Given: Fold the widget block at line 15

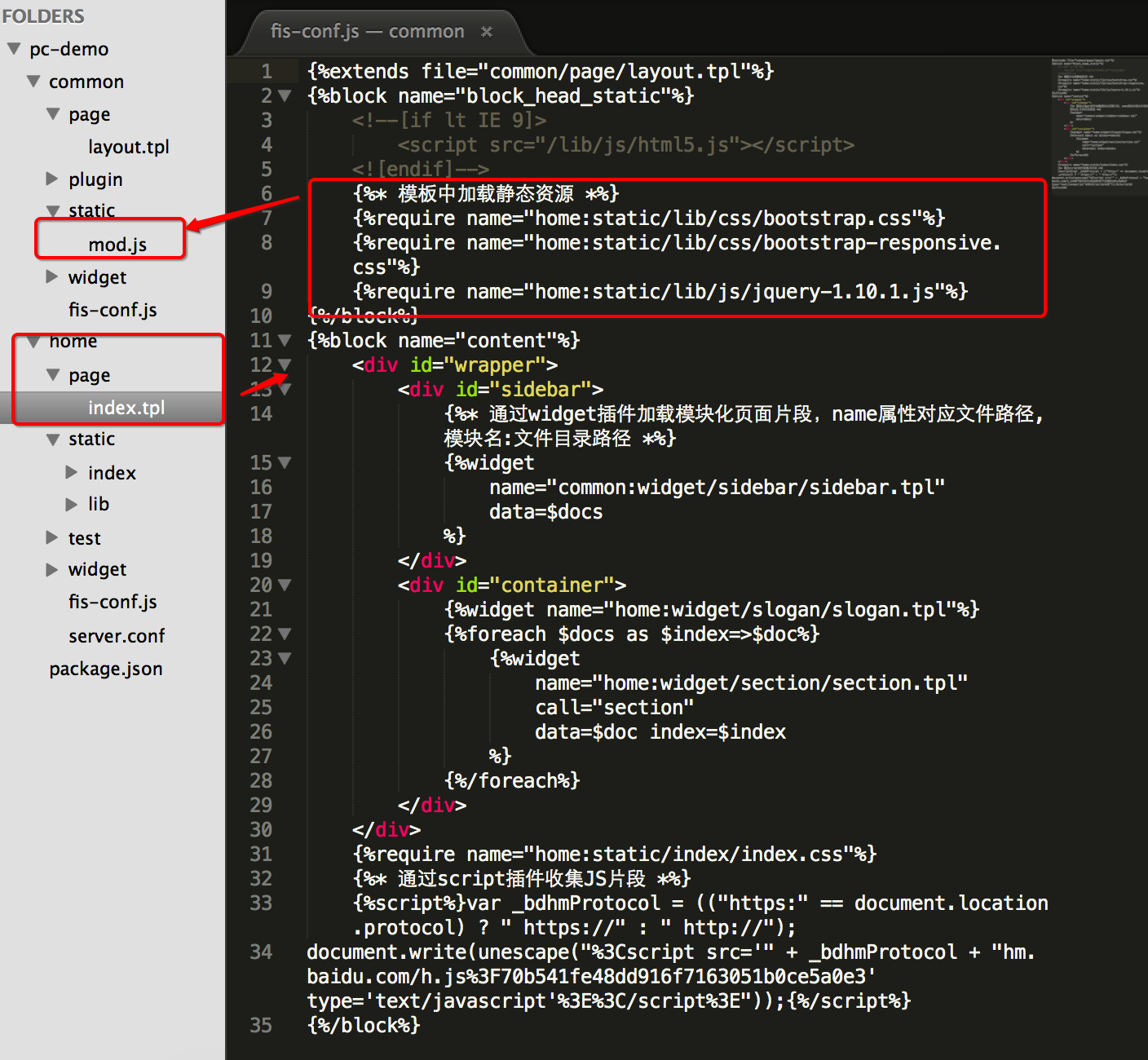Looking at the screenshot, I should pyautogui.click(x=285, y=463).
